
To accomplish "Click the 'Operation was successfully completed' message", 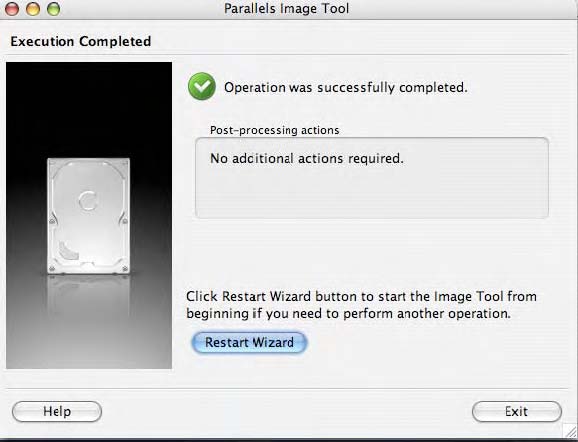I will click(346, 87).
